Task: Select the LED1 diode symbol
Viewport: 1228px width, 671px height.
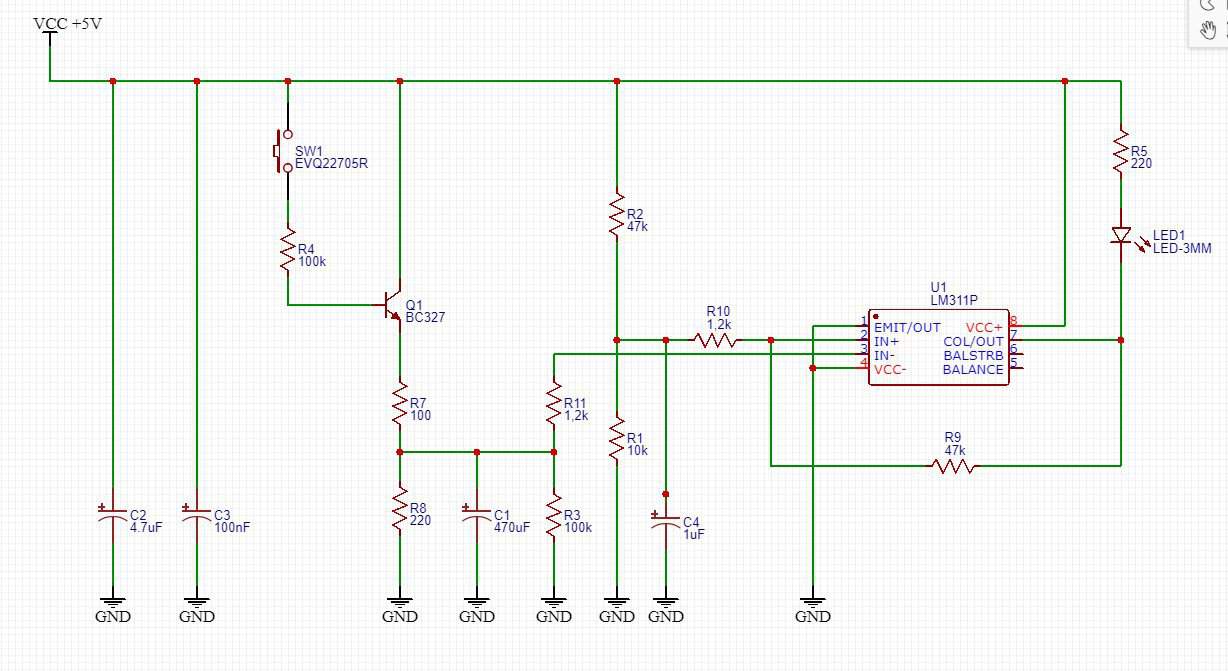Action: point(1121,236)
